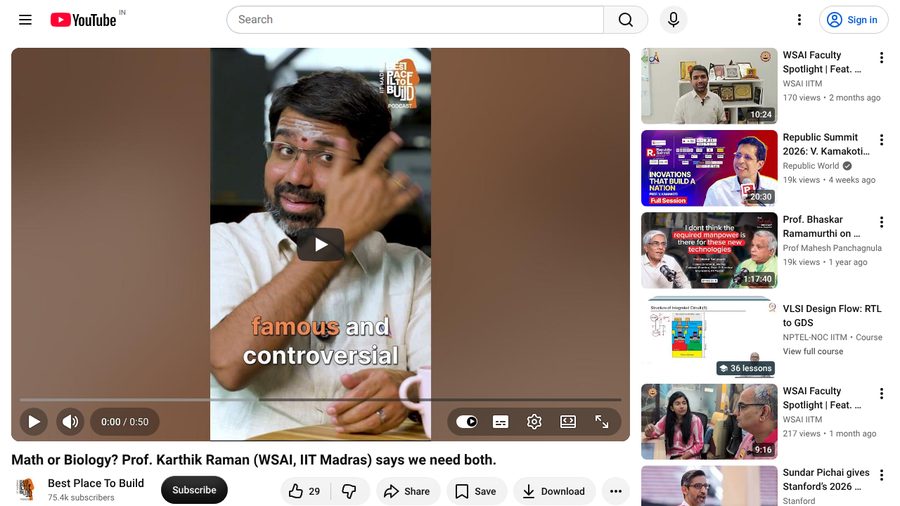The width and height of the screenshot is (900, 506).
Task: Open Republic World channel name
Action: 811,166
